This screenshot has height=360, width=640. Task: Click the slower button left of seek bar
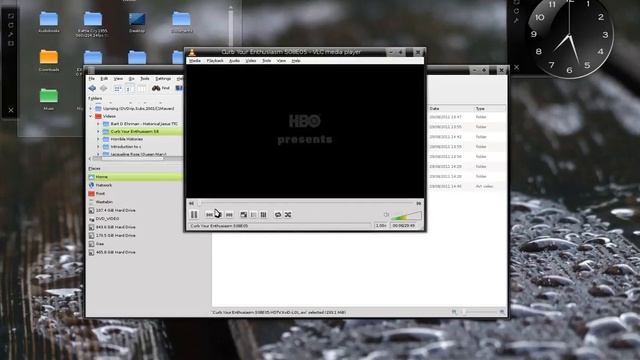(191, 203)
